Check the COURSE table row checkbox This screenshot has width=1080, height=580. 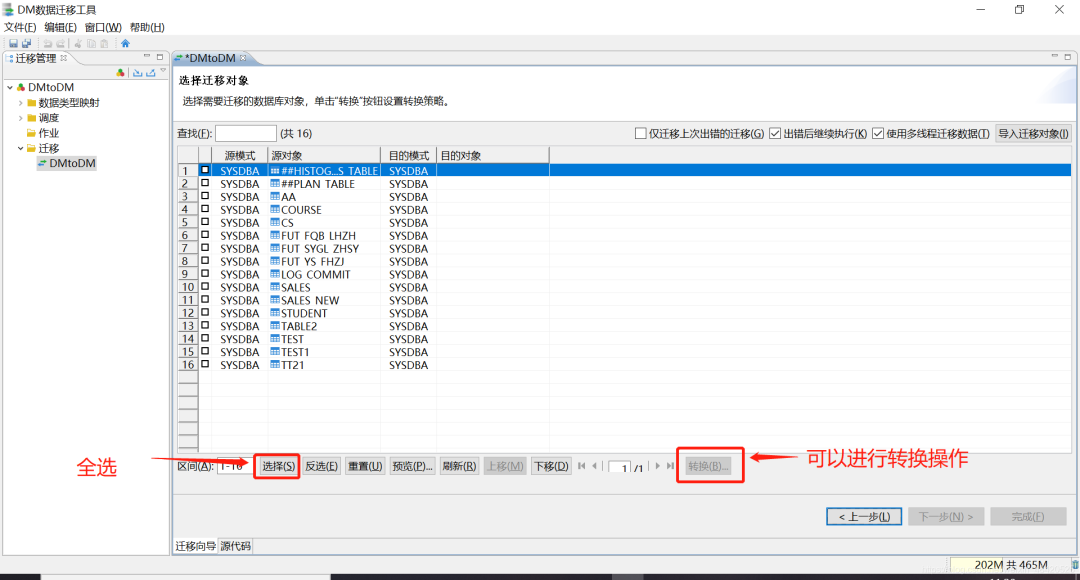tap(205, 209)
